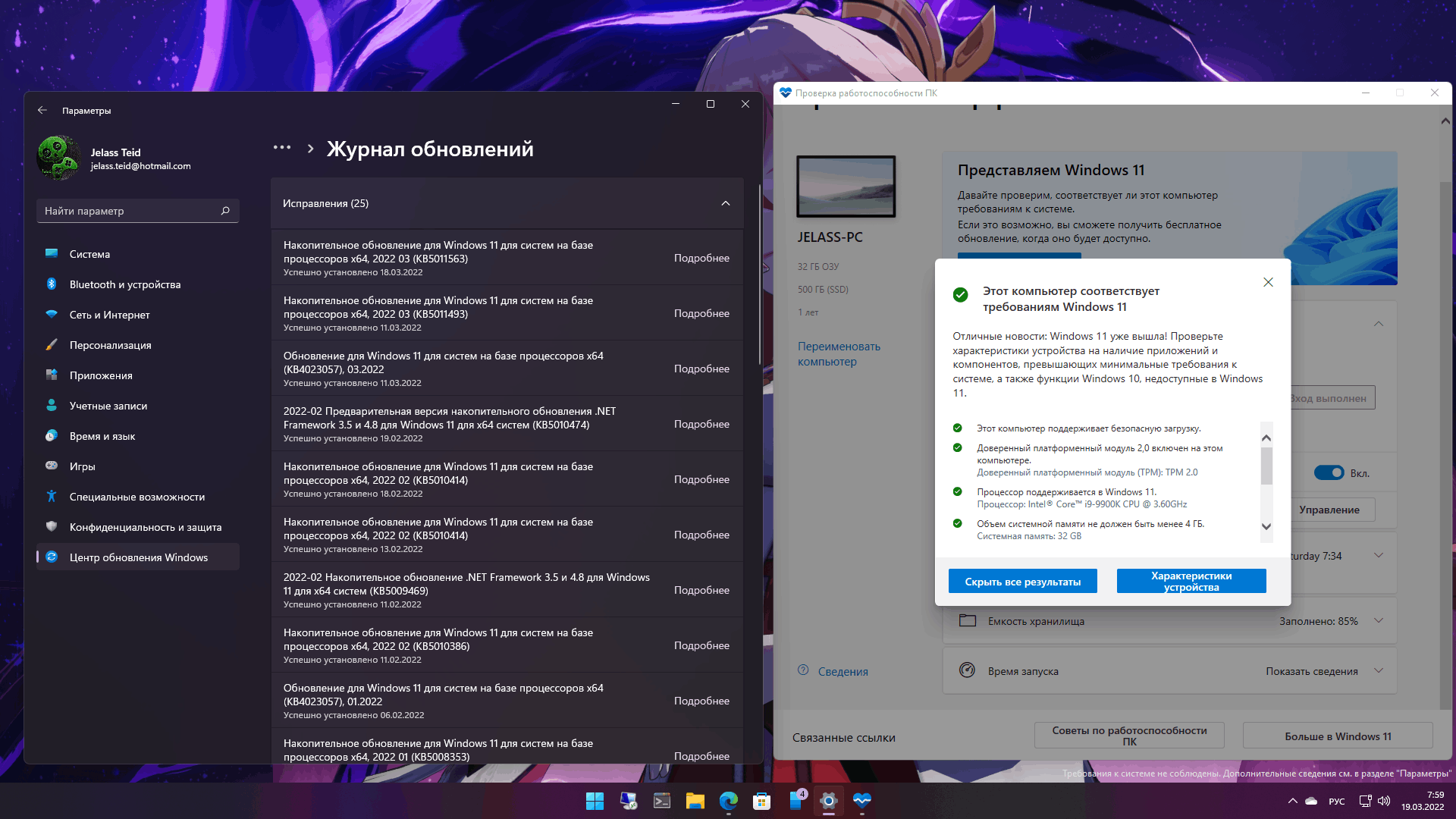
Task: Click the gauge icon beside Время запуска
Action: tap(967, 670)
